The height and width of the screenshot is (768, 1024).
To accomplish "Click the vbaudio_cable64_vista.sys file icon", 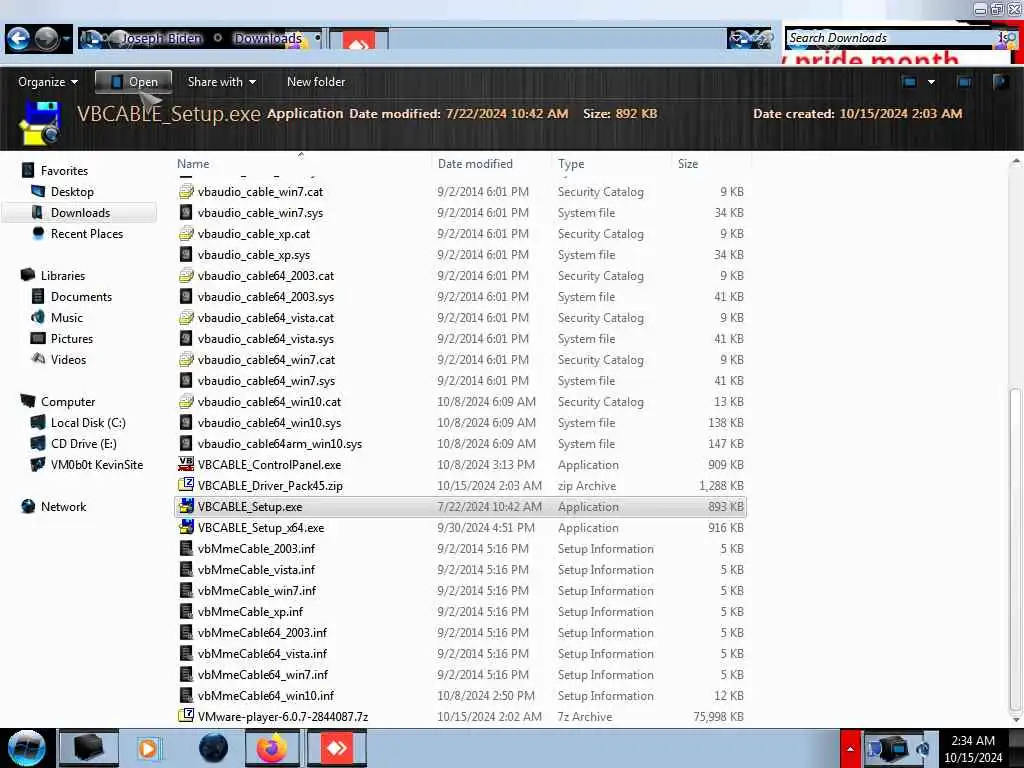I will (x=186, y=338).
